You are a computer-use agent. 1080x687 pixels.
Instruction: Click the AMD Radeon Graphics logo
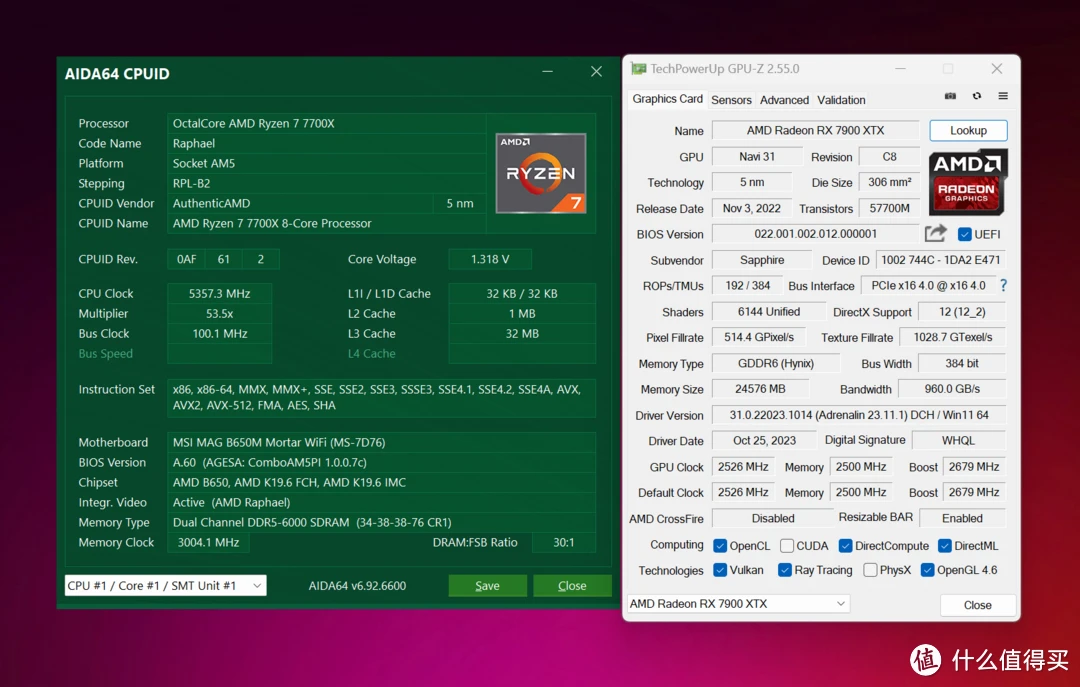tap(967, 182)
